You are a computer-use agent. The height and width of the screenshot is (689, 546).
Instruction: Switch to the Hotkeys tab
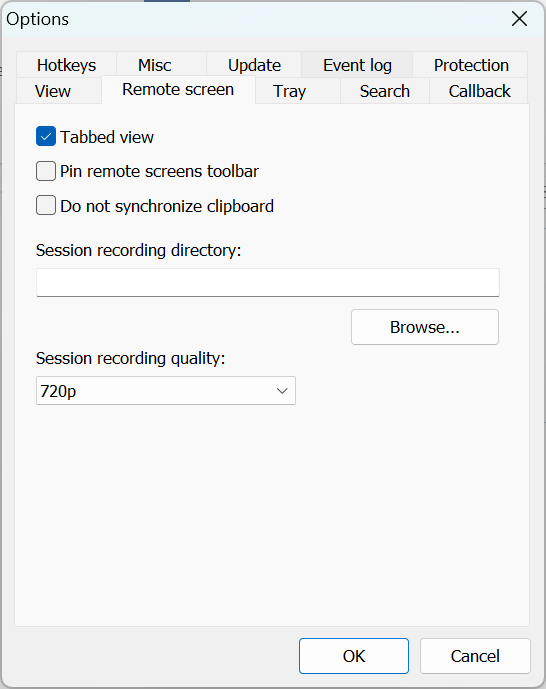click(66, 65)
